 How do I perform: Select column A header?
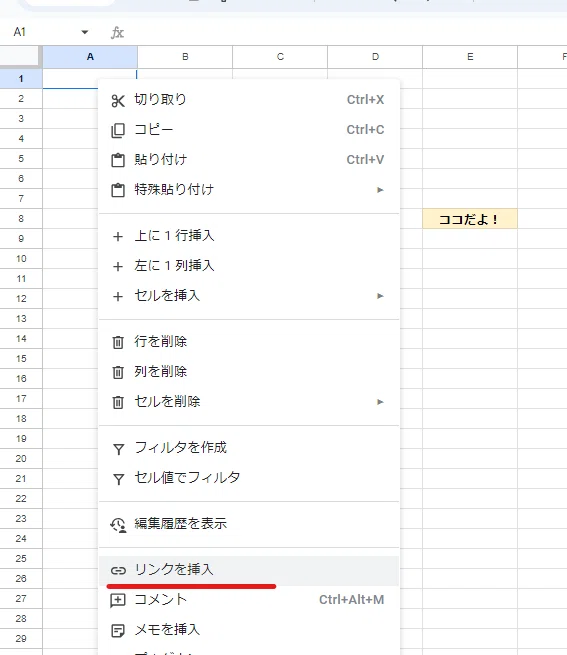[90, 57]
